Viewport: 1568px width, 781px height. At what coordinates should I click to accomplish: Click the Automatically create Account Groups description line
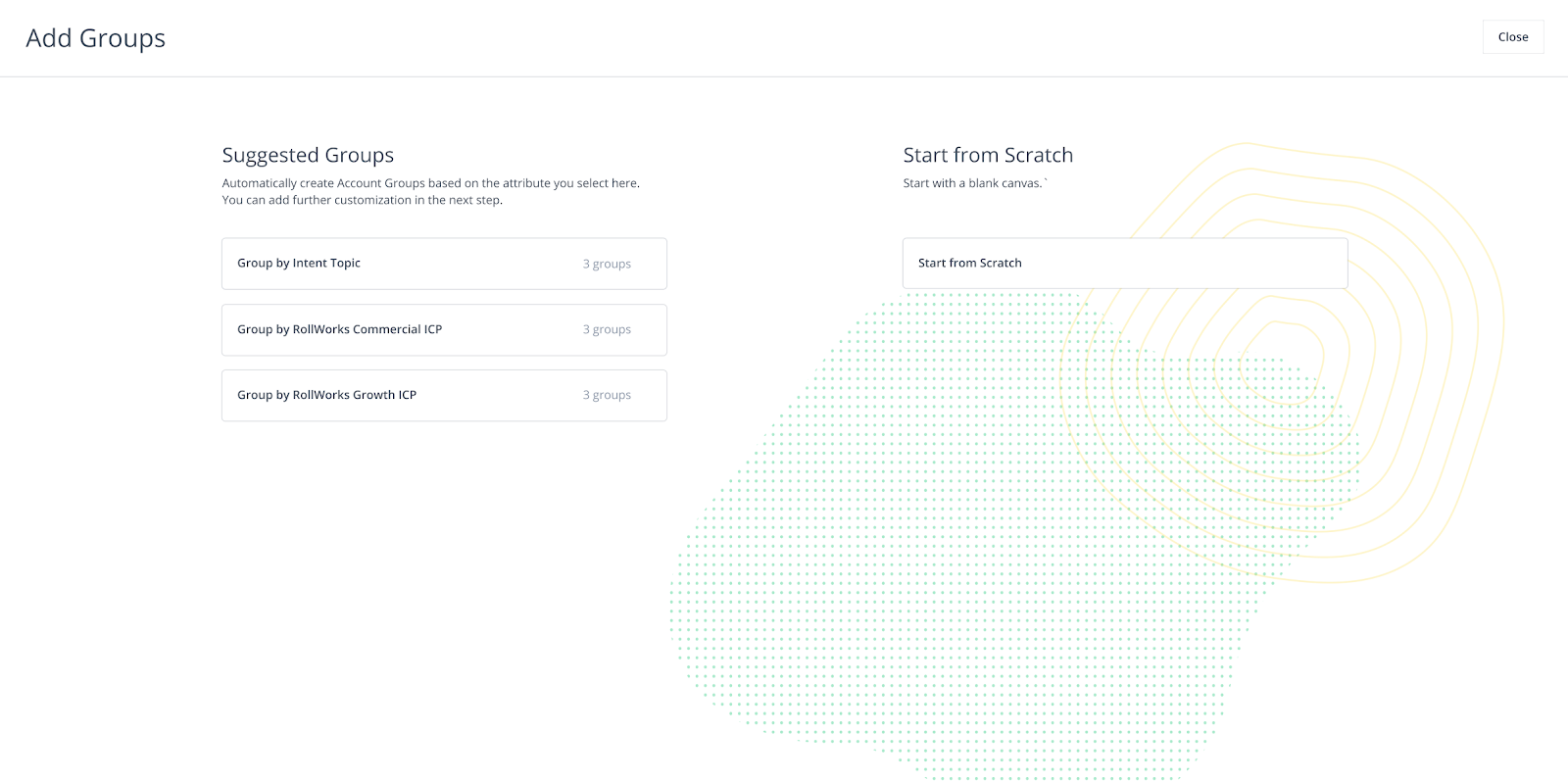pyautogui.click(x=430, y=183)
